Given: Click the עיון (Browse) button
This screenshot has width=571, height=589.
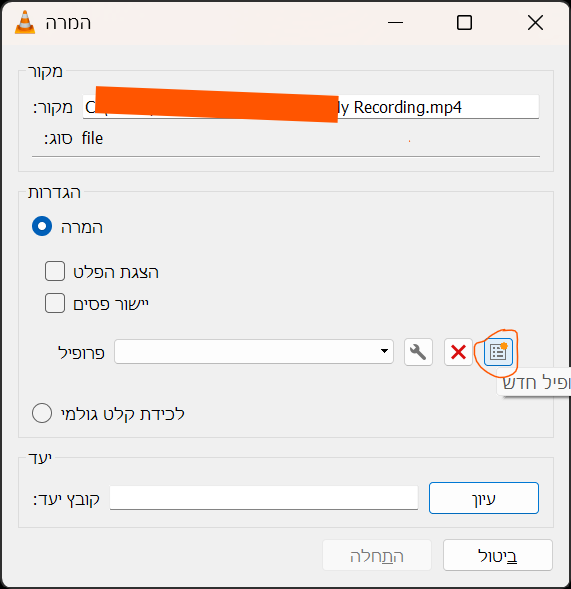Looking at the screenshot, I should [x=484, y=498].
